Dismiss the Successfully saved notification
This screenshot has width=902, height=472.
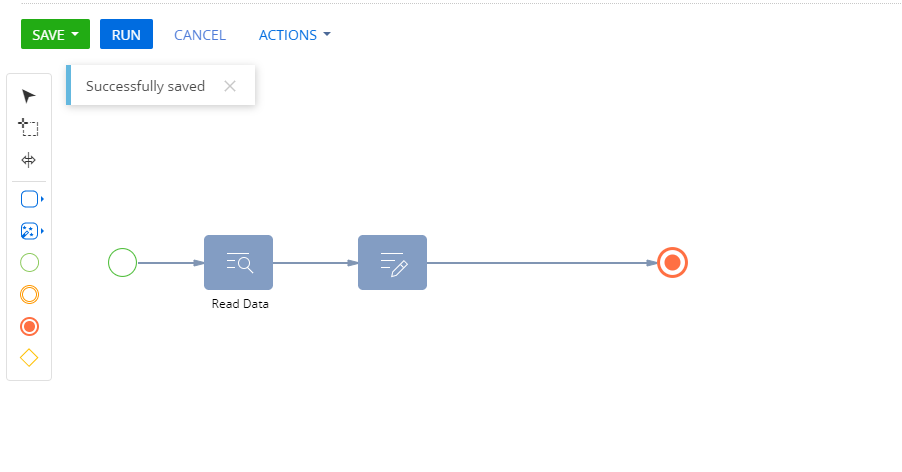[230, 86]
